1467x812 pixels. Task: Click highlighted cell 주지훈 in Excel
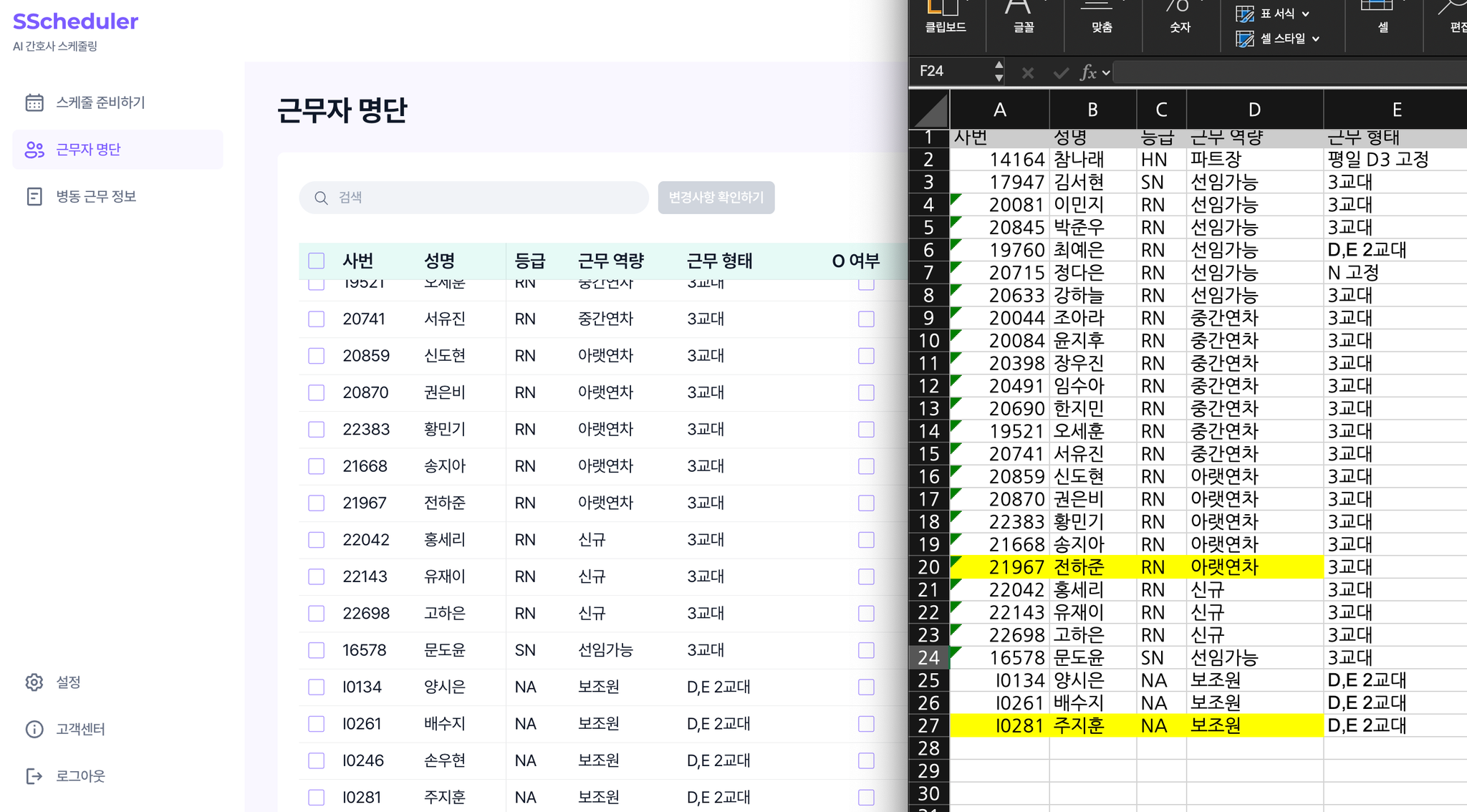coord(1093,725)
